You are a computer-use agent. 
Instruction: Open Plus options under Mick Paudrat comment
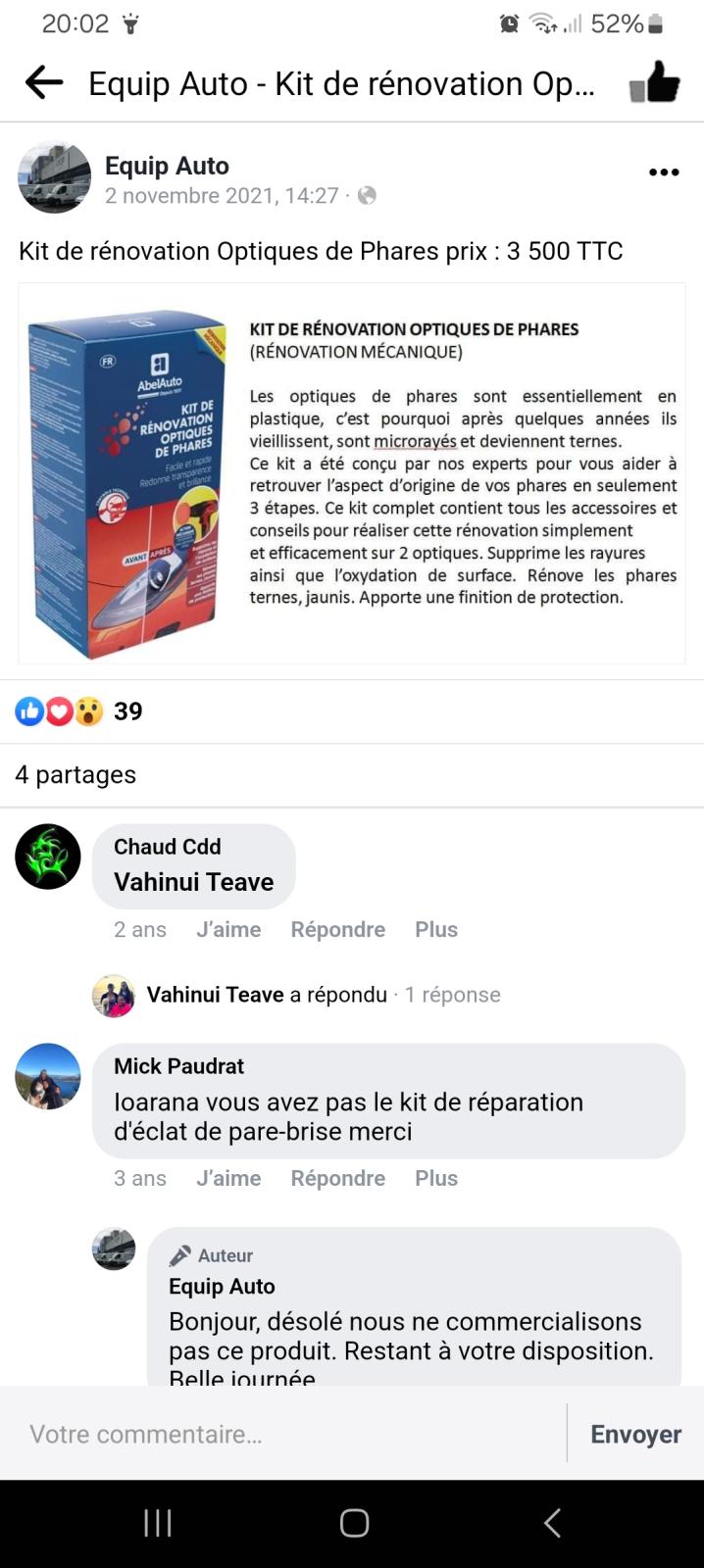(436, 1178)
